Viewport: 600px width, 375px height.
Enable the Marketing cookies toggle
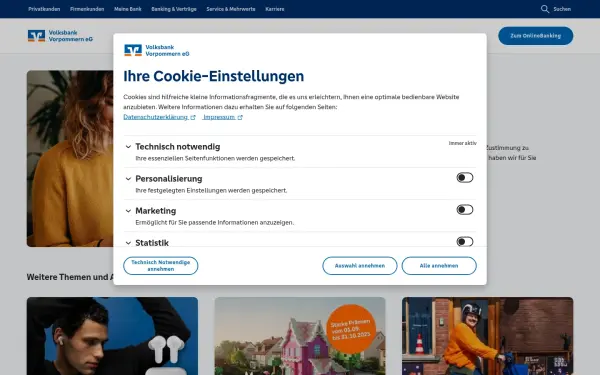465,210
